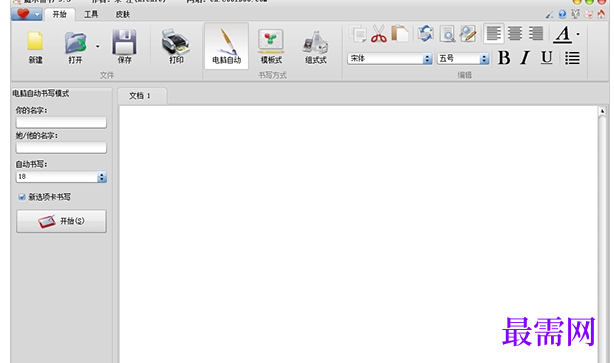Image resolution: width=614 pixels, height=363 pixels.
Task: Click the magnifier find icon
Action: pos(447,34)
